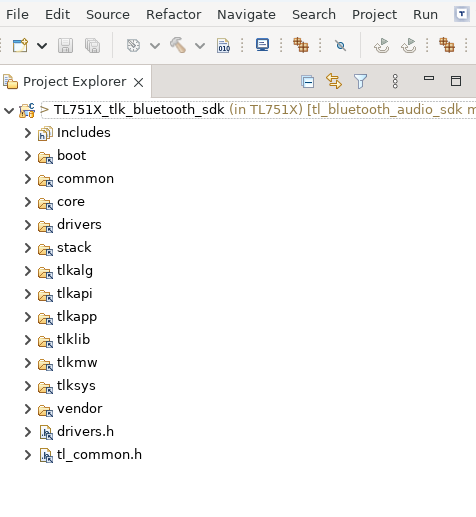This screenshot has height=517, width=476.
Task: Expand the drivers folder
Action: 28,225
